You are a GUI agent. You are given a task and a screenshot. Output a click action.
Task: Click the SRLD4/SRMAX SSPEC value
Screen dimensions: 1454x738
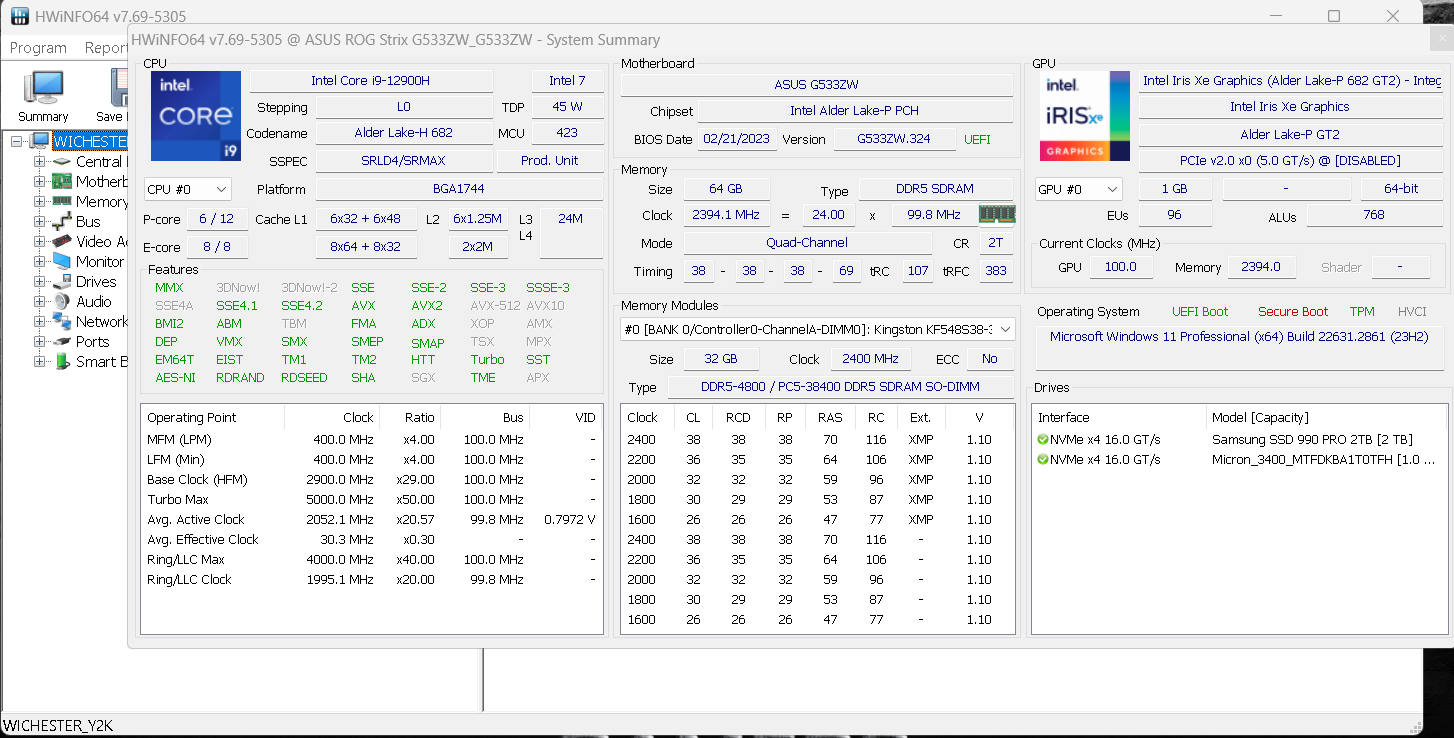click(404, 160)
